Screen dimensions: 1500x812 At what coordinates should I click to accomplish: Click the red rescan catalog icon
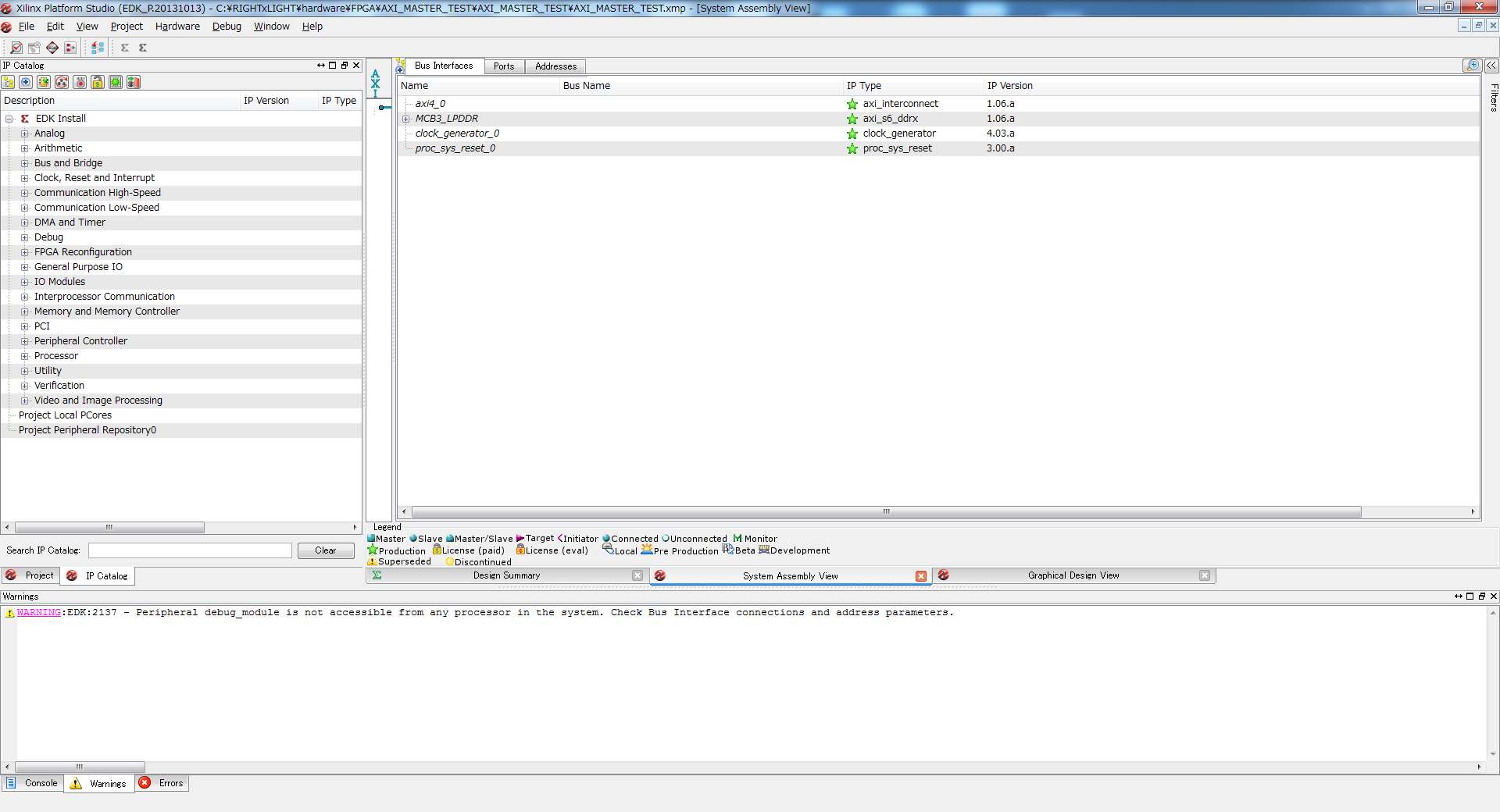click(x=62, y=82)
